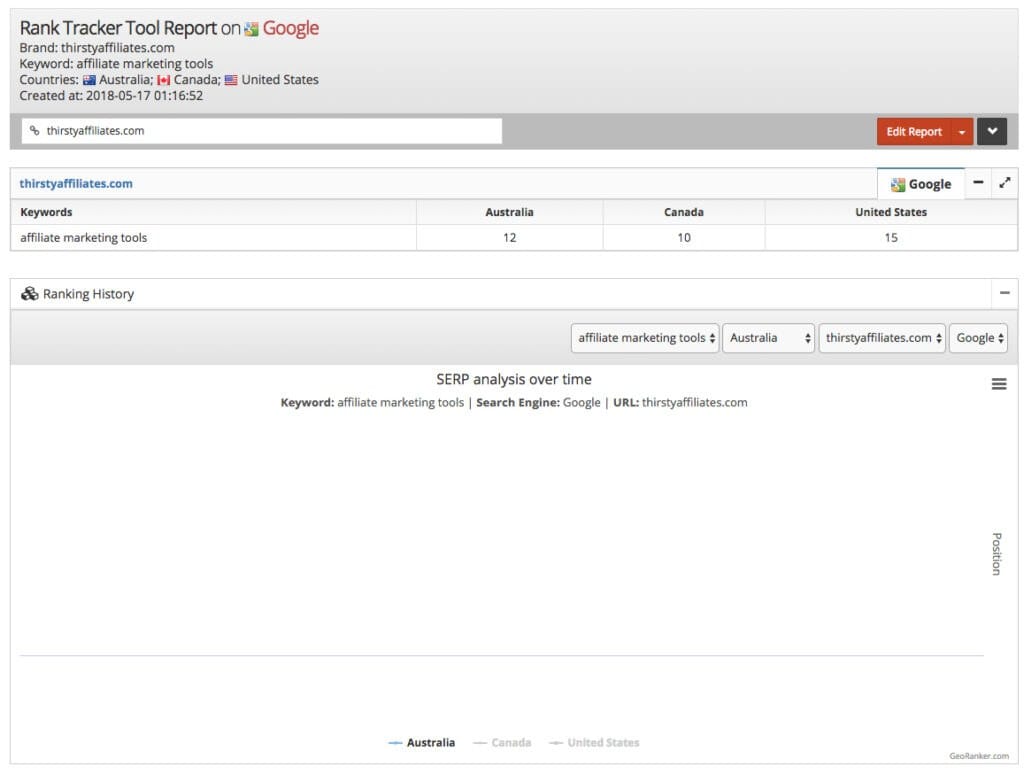Click the Australia ranking value 12

coord(509,238)
